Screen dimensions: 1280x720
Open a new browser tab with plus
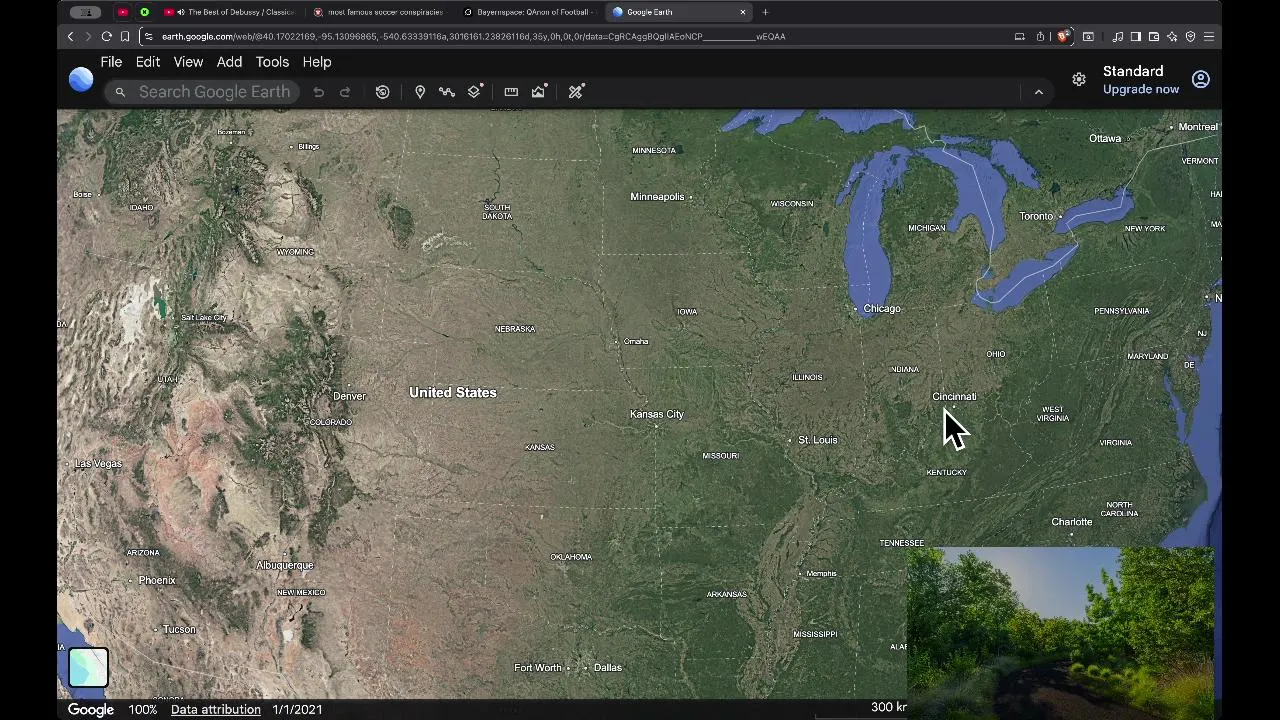[x=766, y=12]
